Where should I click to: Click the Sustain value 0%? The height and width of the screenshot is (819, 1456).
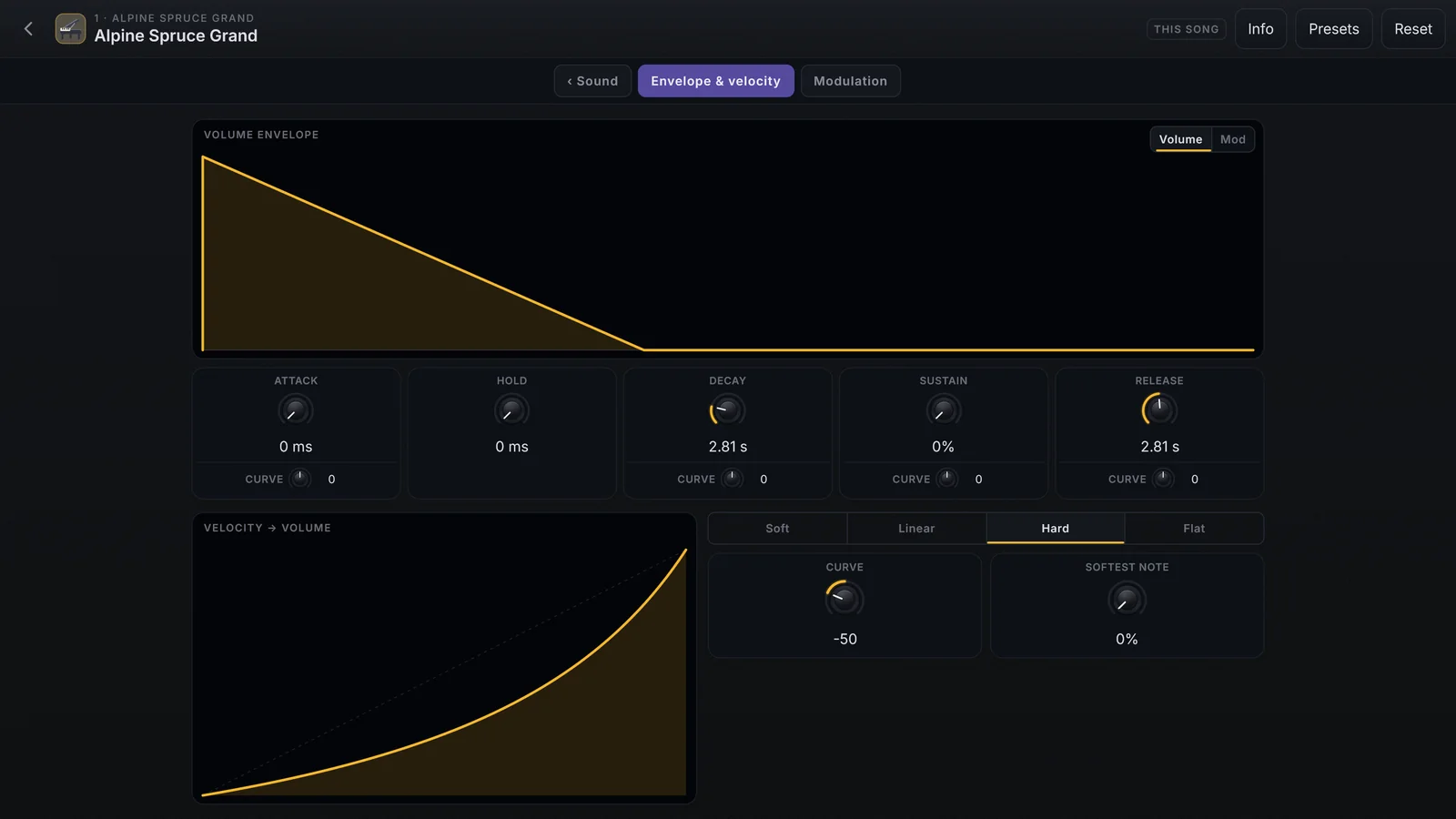point(943,447)
